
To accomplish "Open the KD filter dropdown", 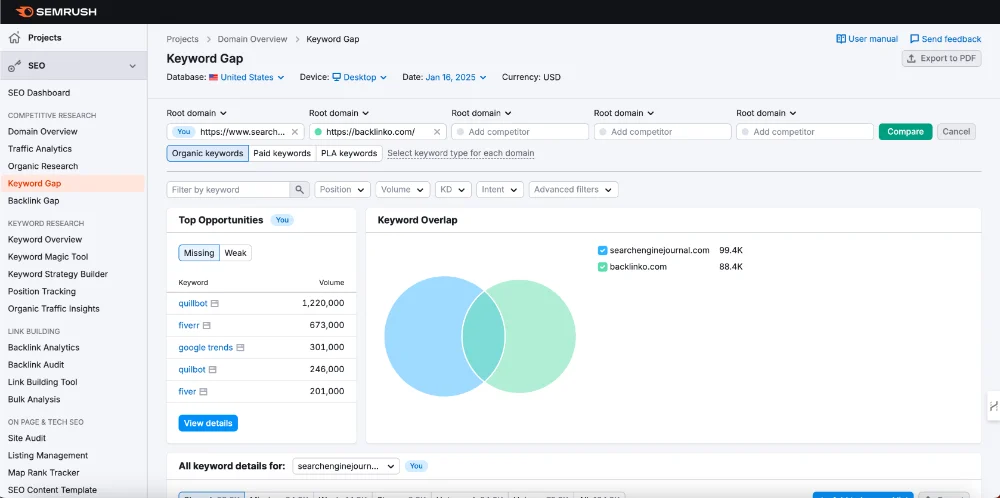I will [x=453, y=189].
